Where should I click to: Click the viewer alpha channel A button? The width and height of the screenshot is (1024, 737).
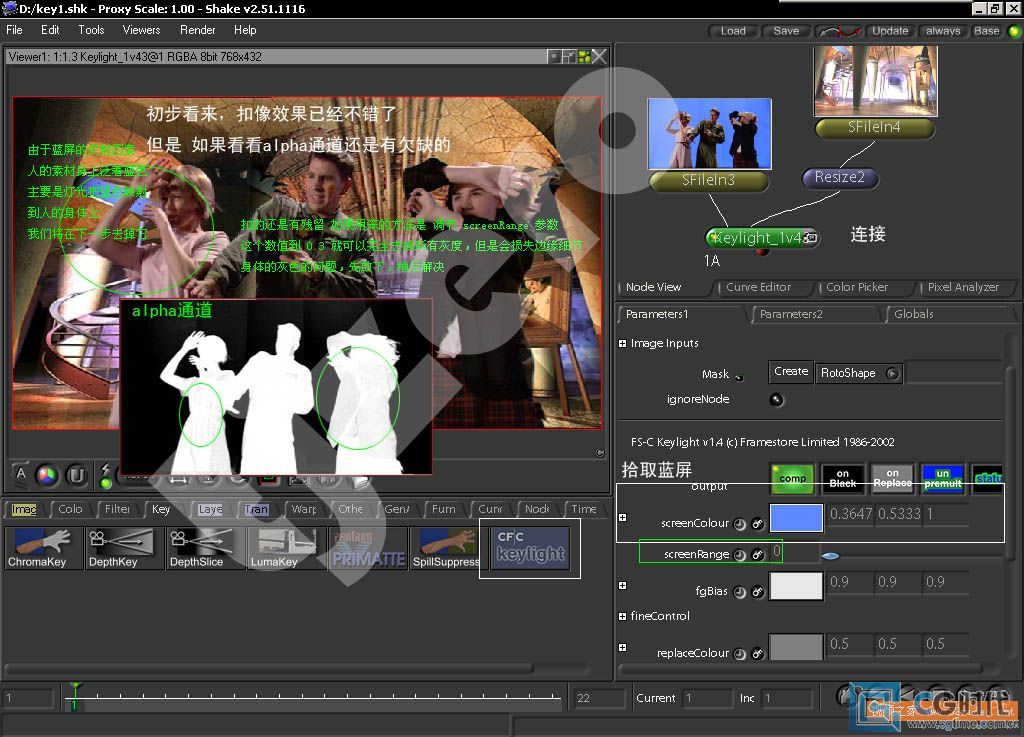[x=22, y=474]
